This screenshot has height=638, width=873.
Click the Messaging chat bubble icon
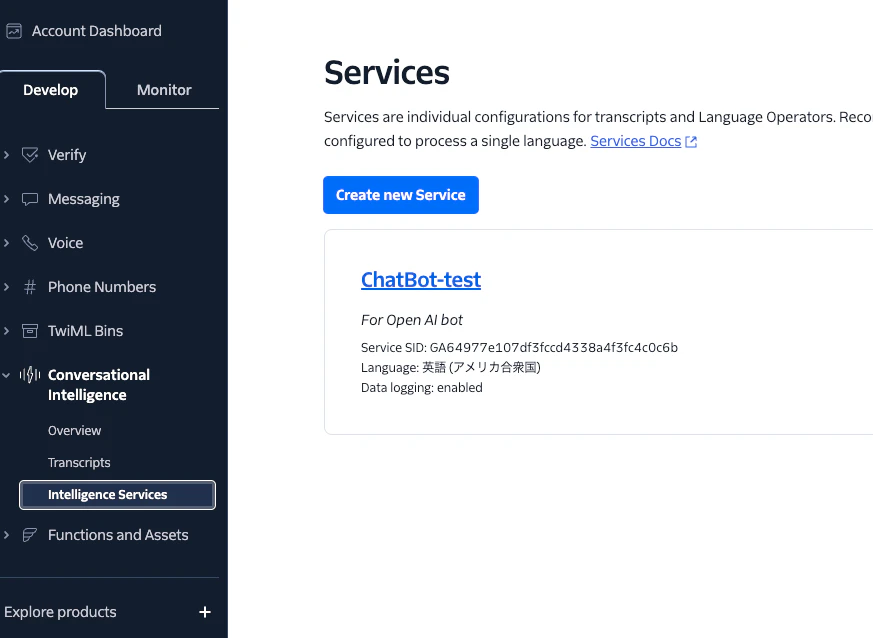point(30,199)
